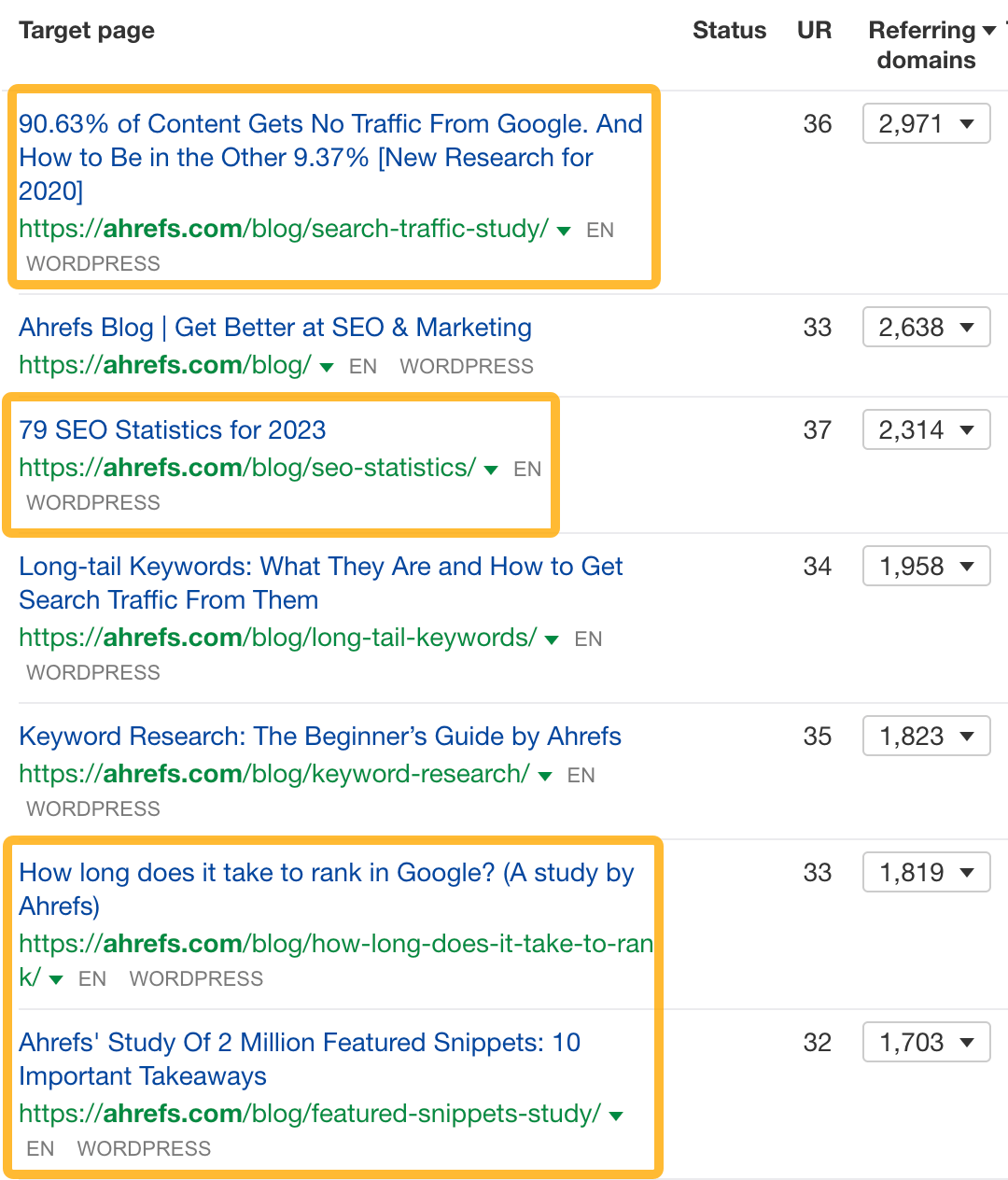Open the '90.63% of Content Gets No Traffic' article

tap(330, 157)
